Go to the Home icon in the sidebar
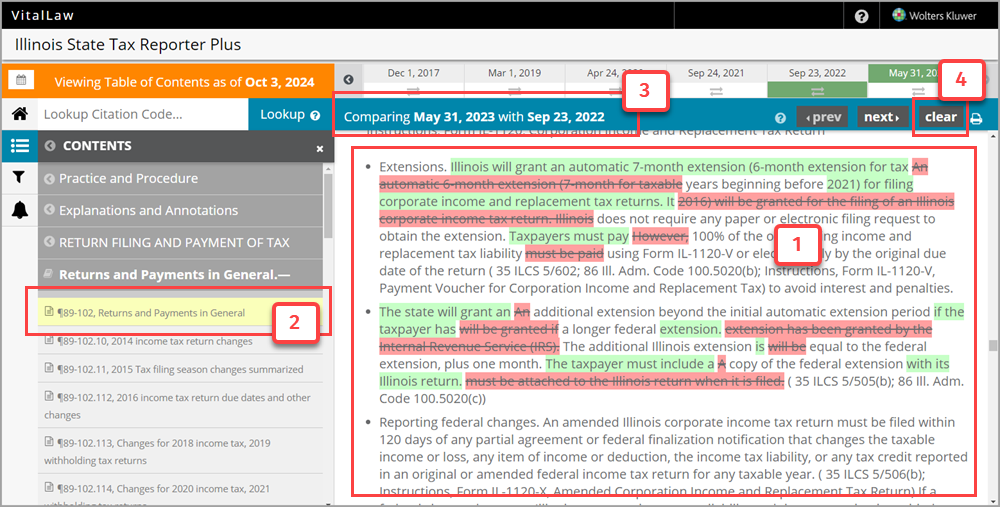Image resolution: width=1000 pixels, height=507 pixels. (20, 114)
